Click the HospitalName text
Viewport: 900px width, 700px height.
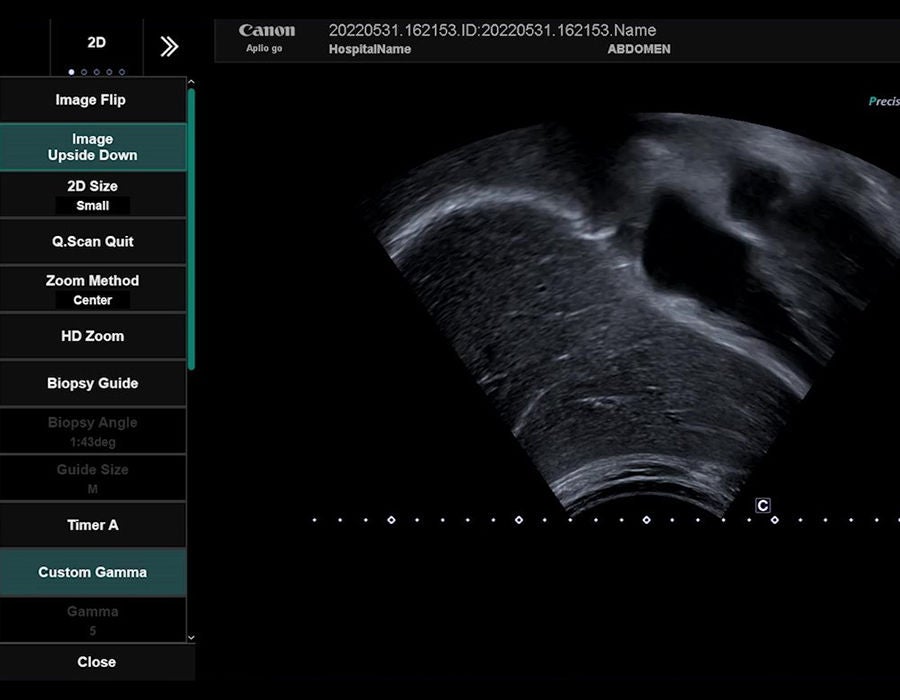[370, 49]
